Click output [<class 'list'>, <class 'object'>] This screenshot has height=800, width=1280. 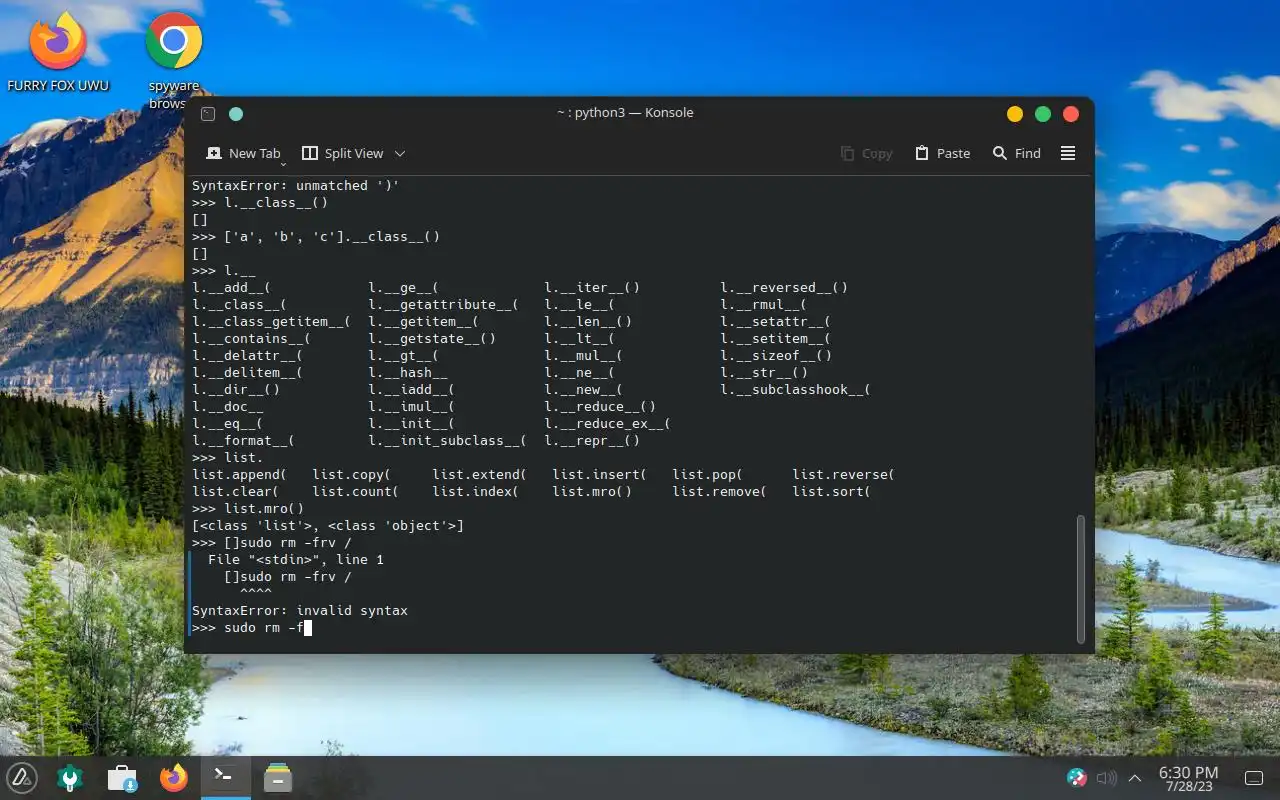click(328, 526)
